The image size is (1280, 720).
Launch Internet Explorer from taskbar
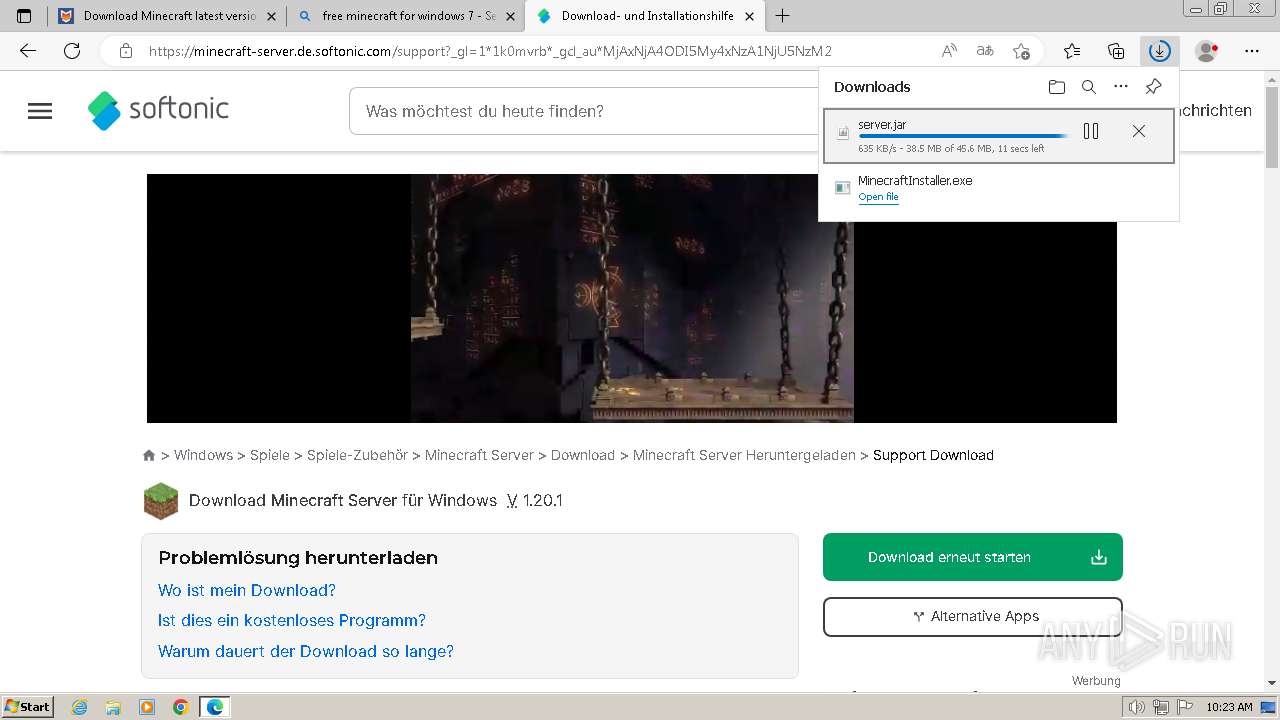pyautogui.click(x=79, y=707)
